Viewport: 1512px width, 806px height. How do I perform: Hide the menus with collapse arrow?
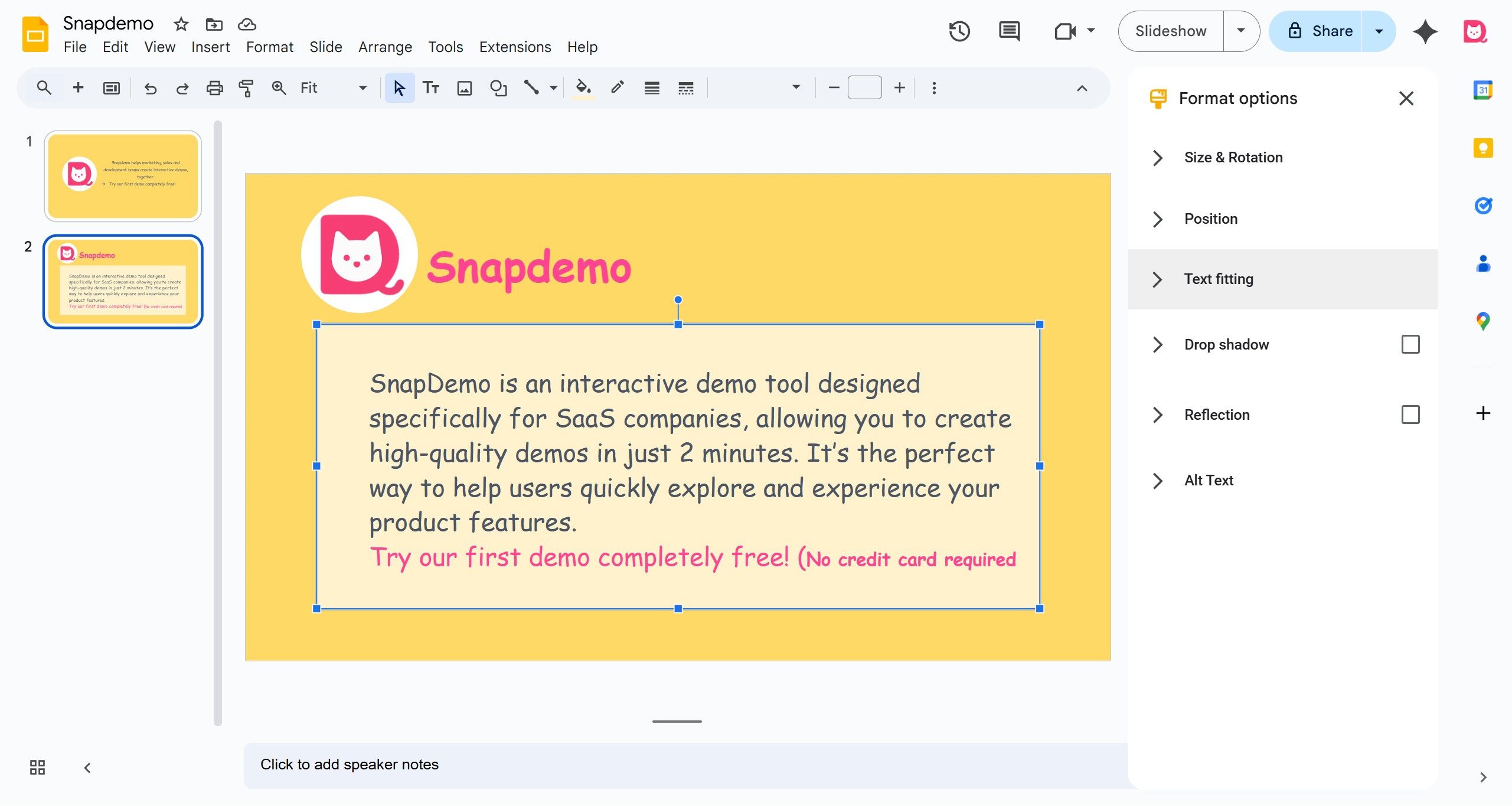(x=1082, y=88)
